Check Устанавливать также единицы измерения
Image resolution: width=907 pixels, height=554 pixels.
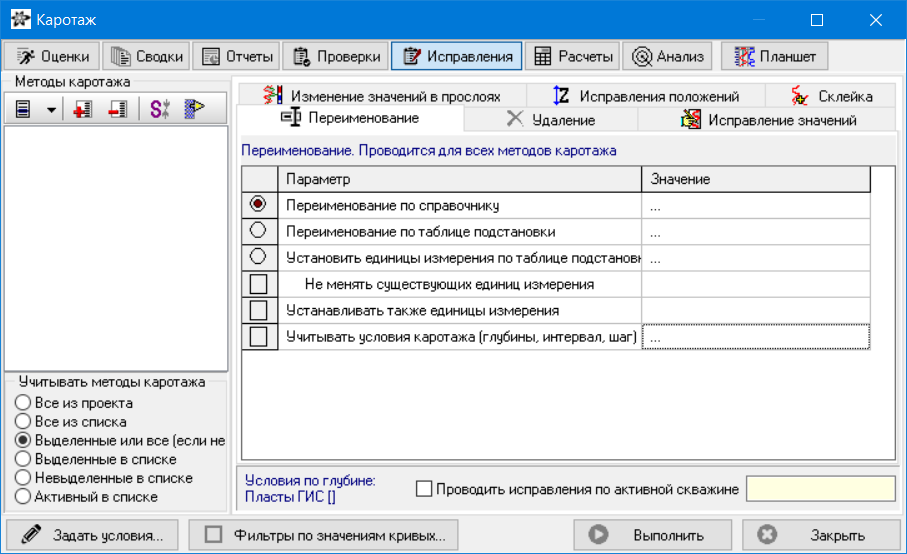258,310
